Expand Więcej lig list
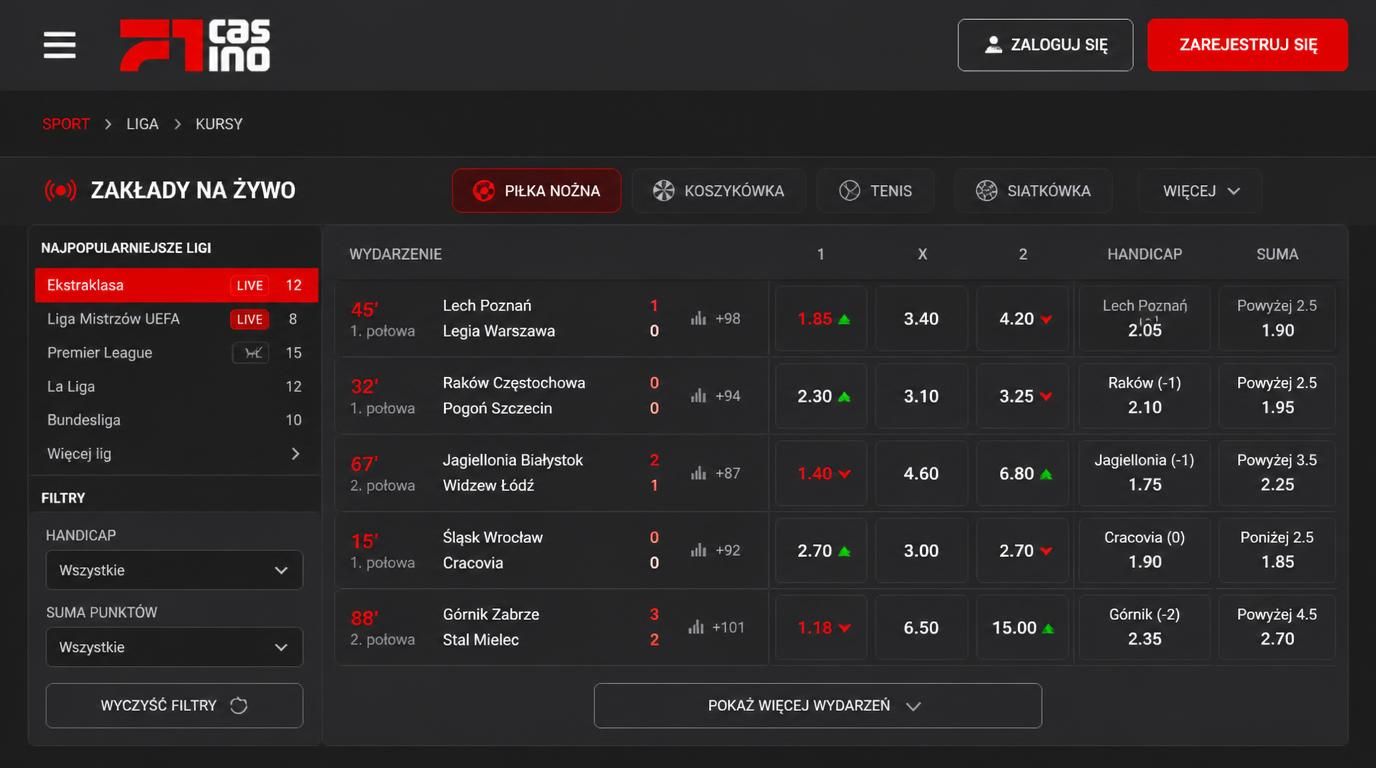Screen dimensions: 1376x768 click(x=174, y=454)
